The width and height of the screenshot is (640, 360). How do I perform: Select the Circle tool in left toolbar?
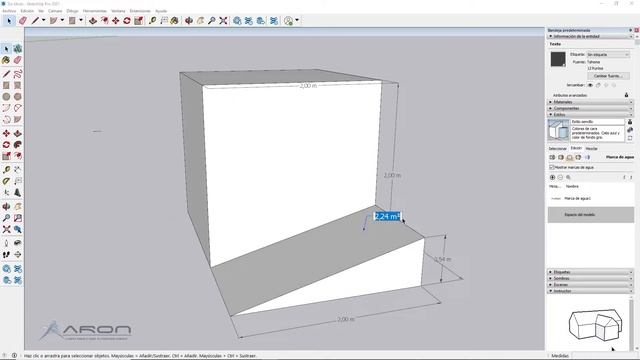tap(6, 97)
